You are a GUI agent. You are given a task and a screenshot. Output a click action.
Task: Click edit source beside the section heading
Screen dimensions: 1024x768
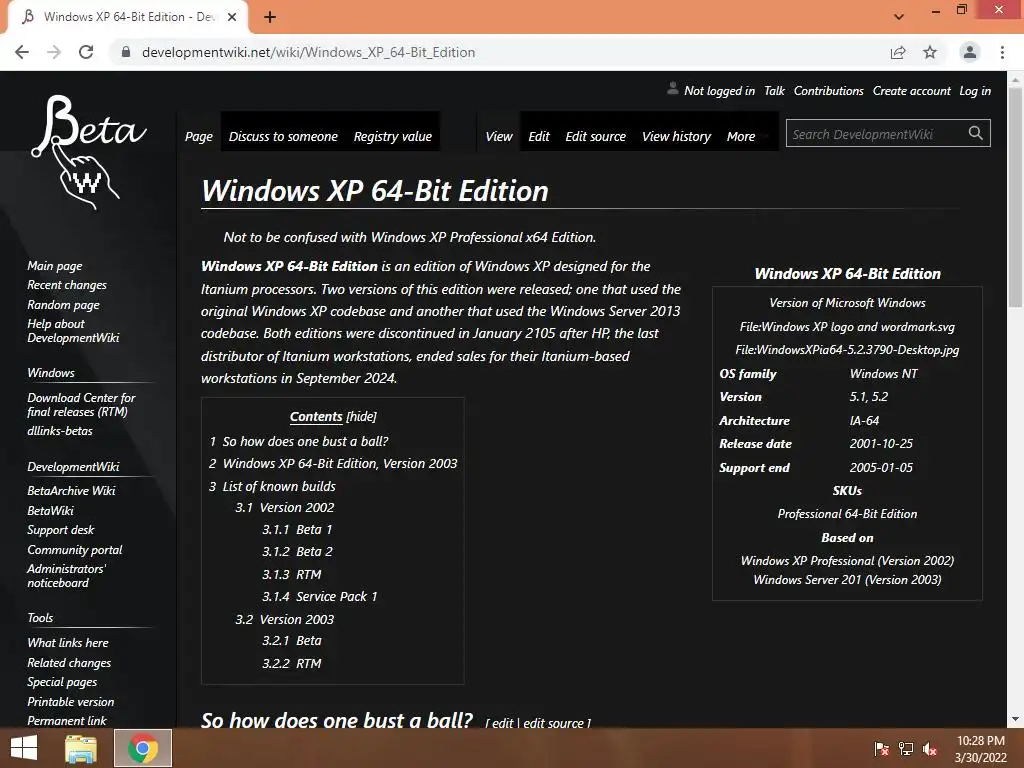[555, 723]
